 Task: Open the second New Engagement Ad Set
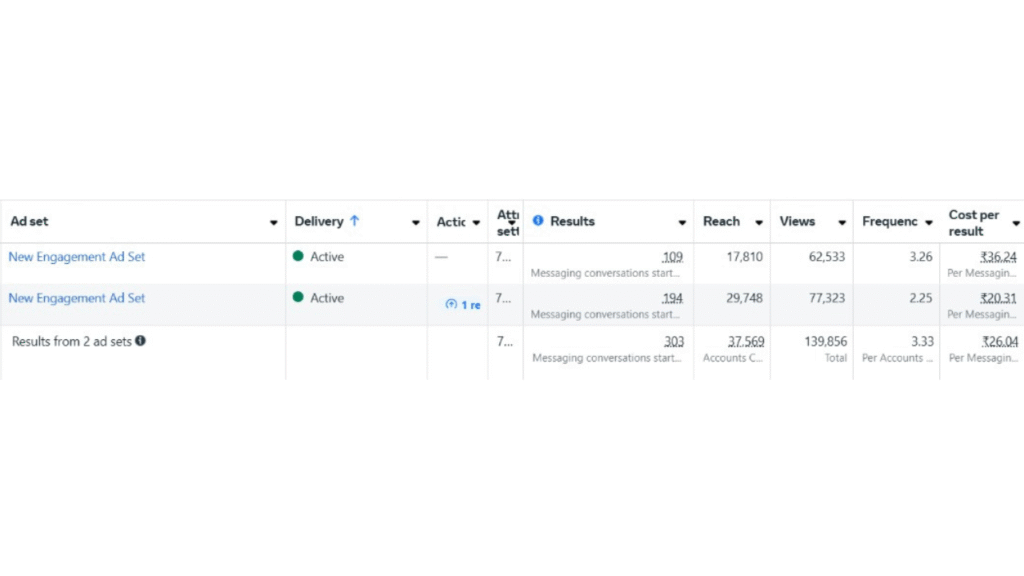pyautogui.click(x=77, y=298)
